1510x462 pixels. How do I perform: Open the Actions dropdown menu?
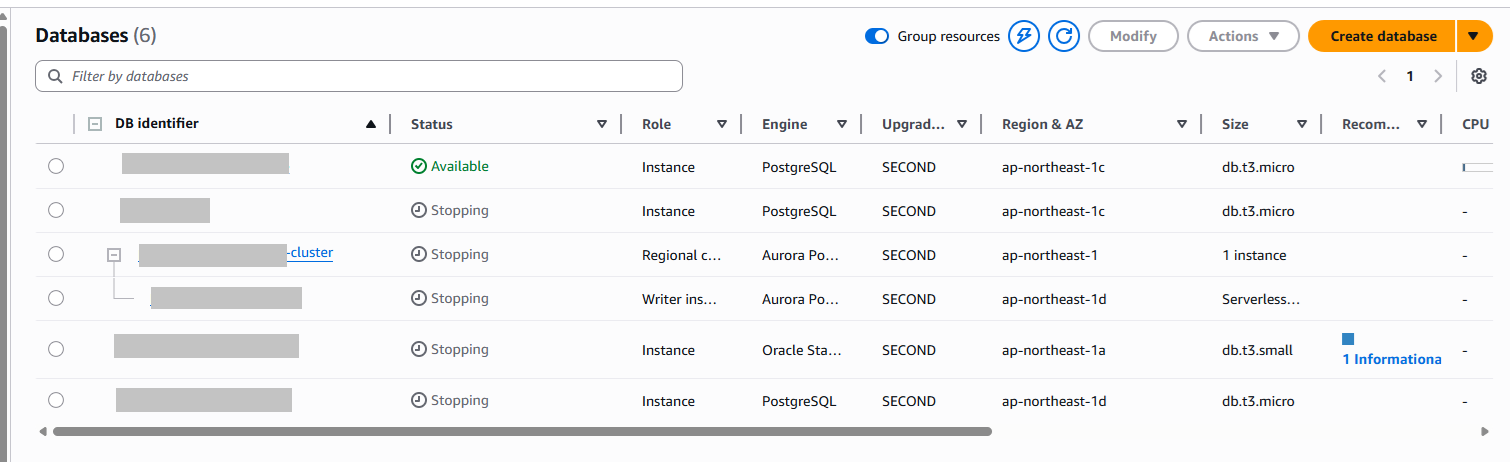[1243, 37]
